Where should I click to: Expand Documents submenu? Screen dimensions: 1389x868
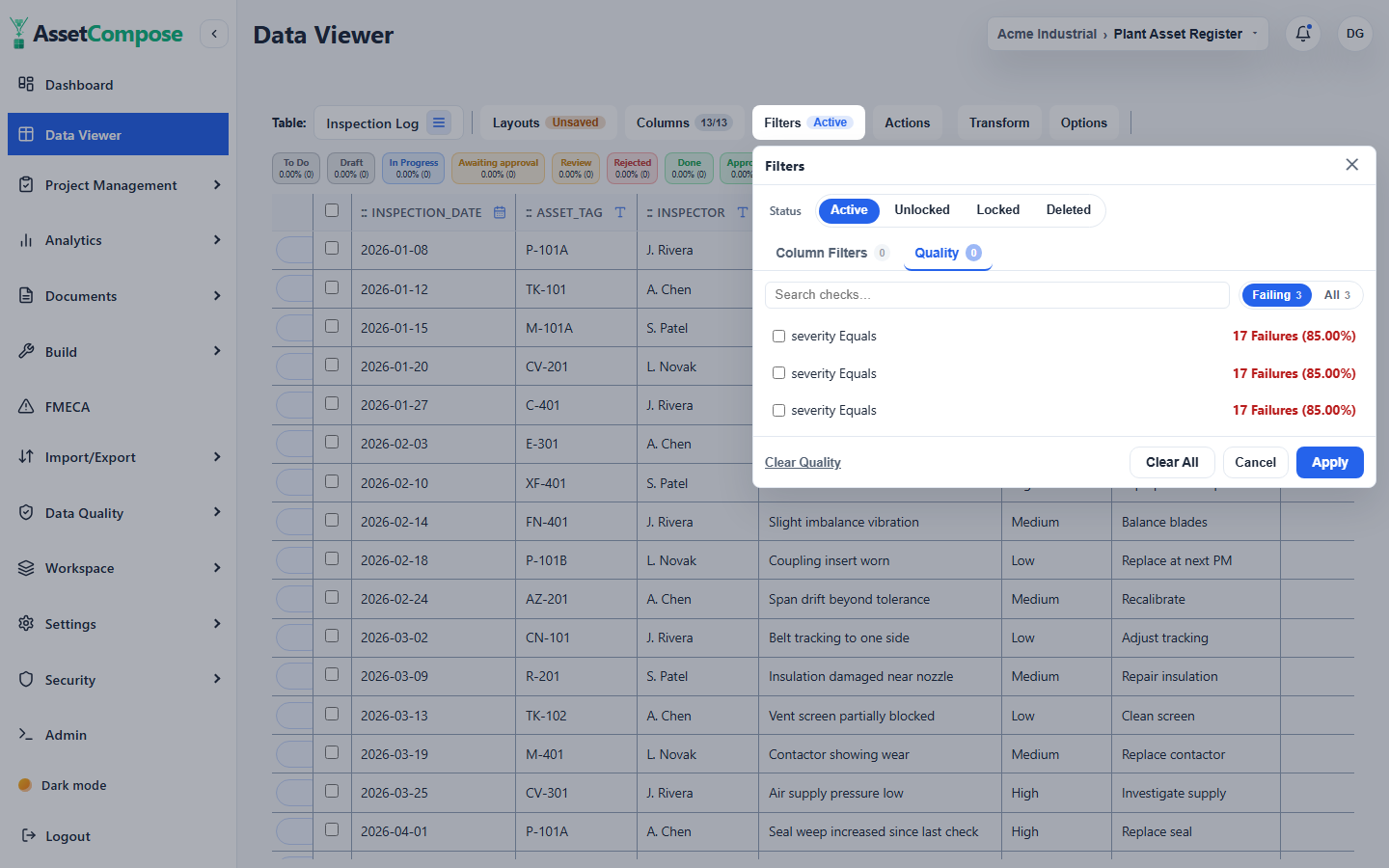(217, 295)
